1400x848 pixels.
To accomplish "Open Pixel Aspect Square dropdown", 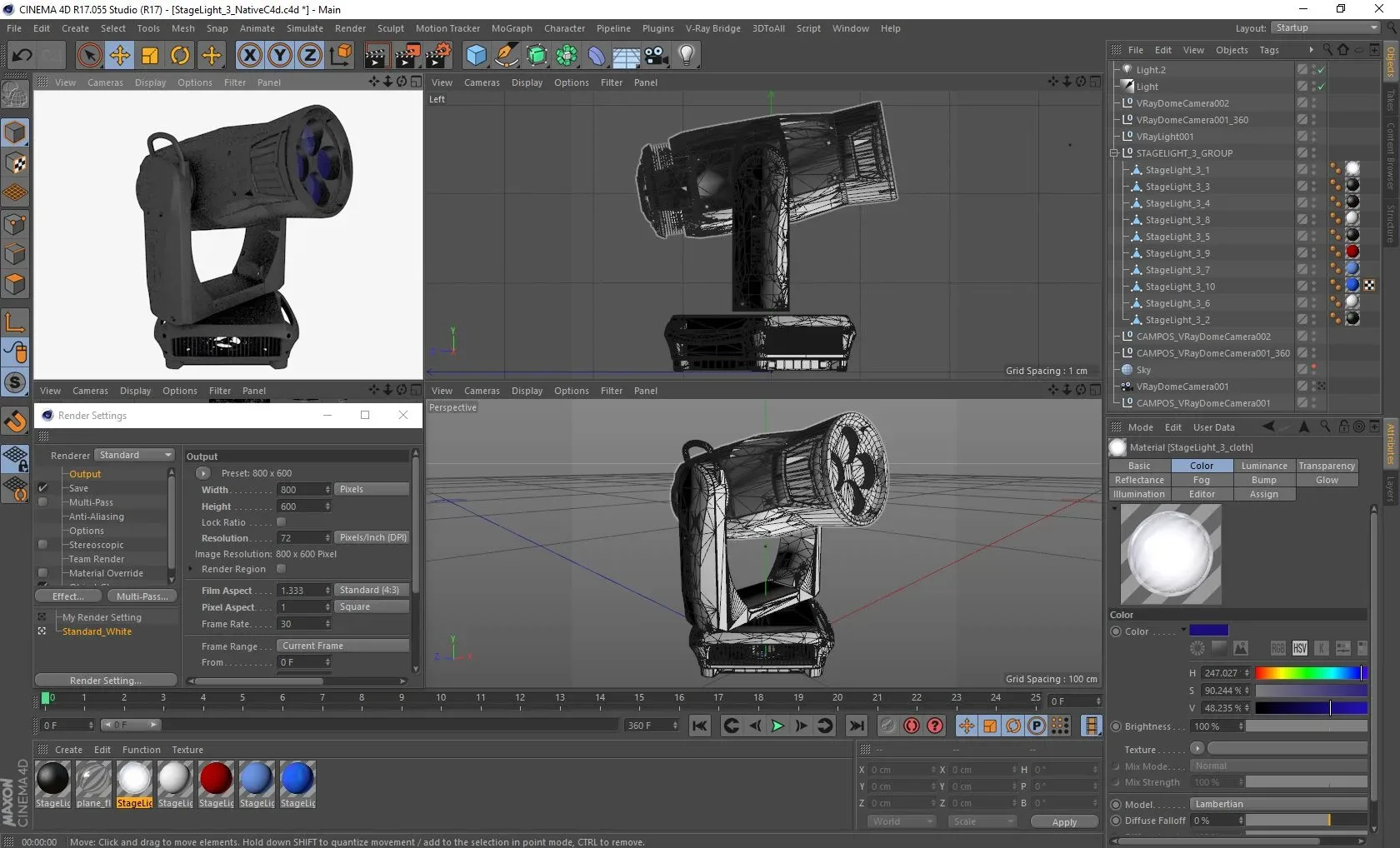I will pyautogui.click(x=372, y=606).
